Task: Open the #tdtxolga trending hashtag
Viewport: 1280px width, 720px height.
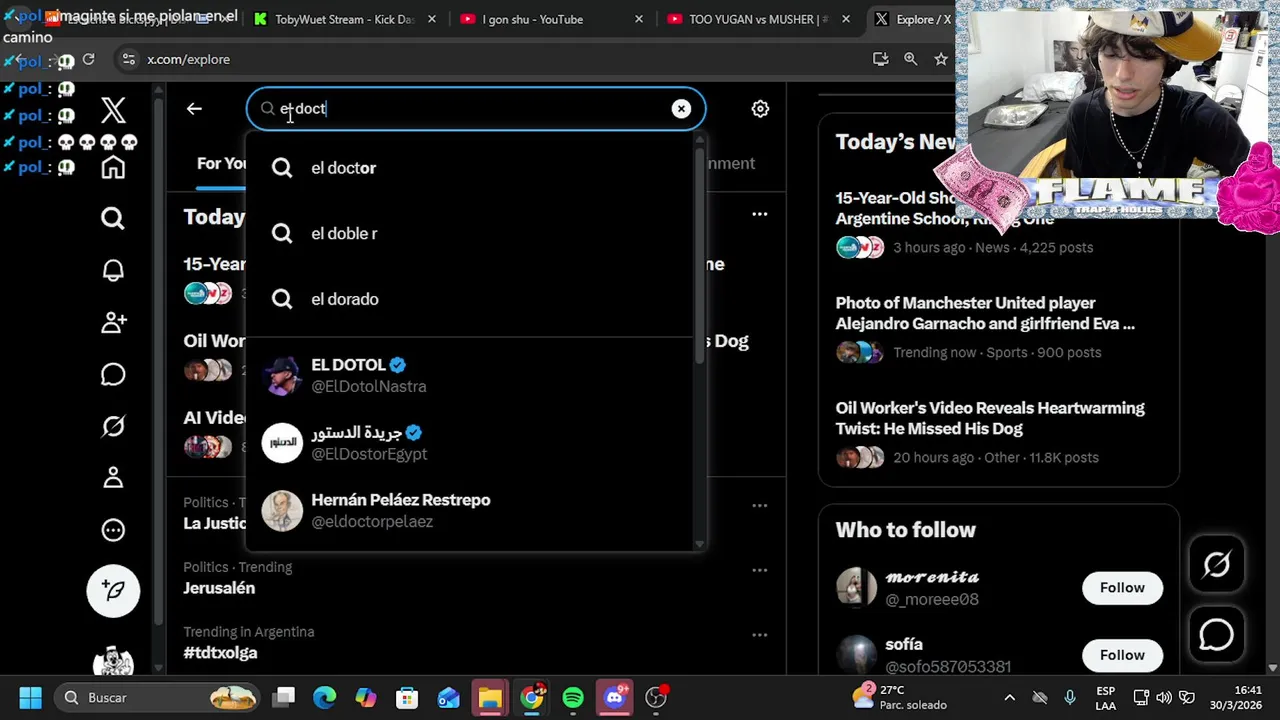Action: [220, 652]
